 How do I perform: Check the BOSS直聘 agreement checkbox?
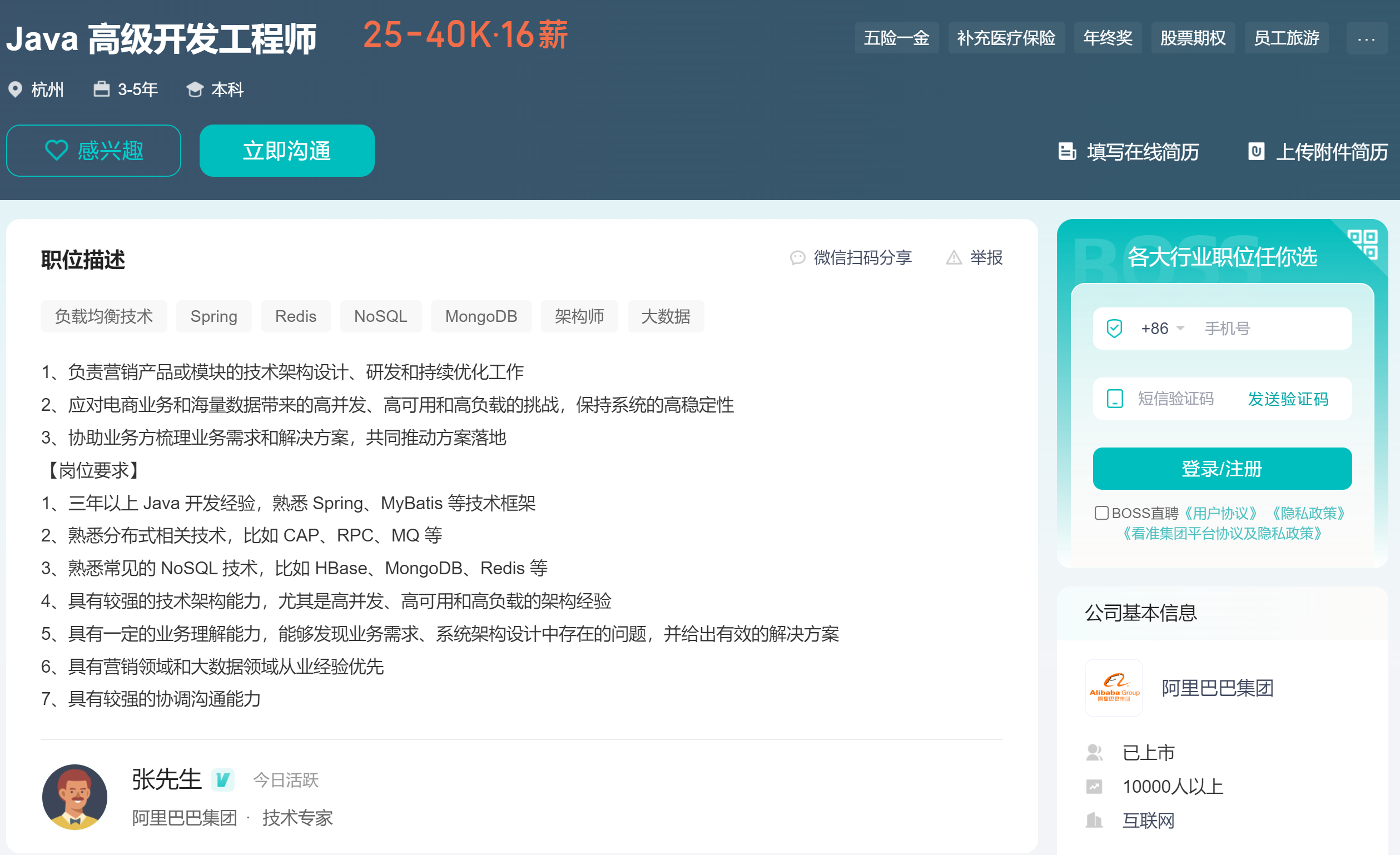tap(1101, 513)
